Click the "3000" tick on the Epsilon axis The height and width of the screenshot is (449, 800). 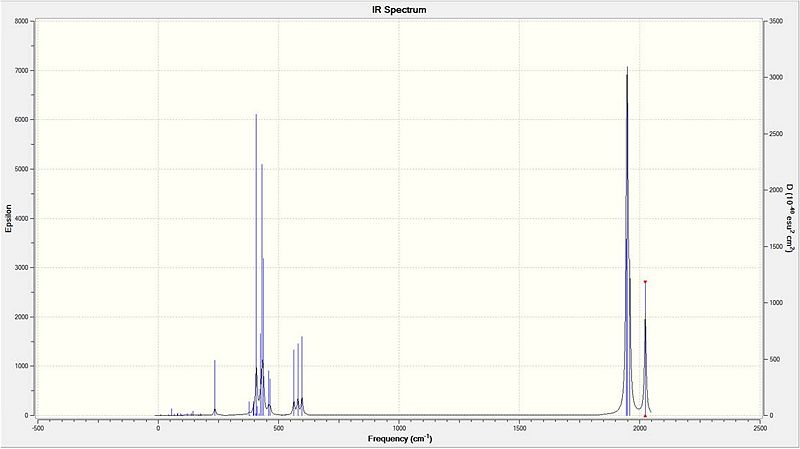(x=23, y=268)
